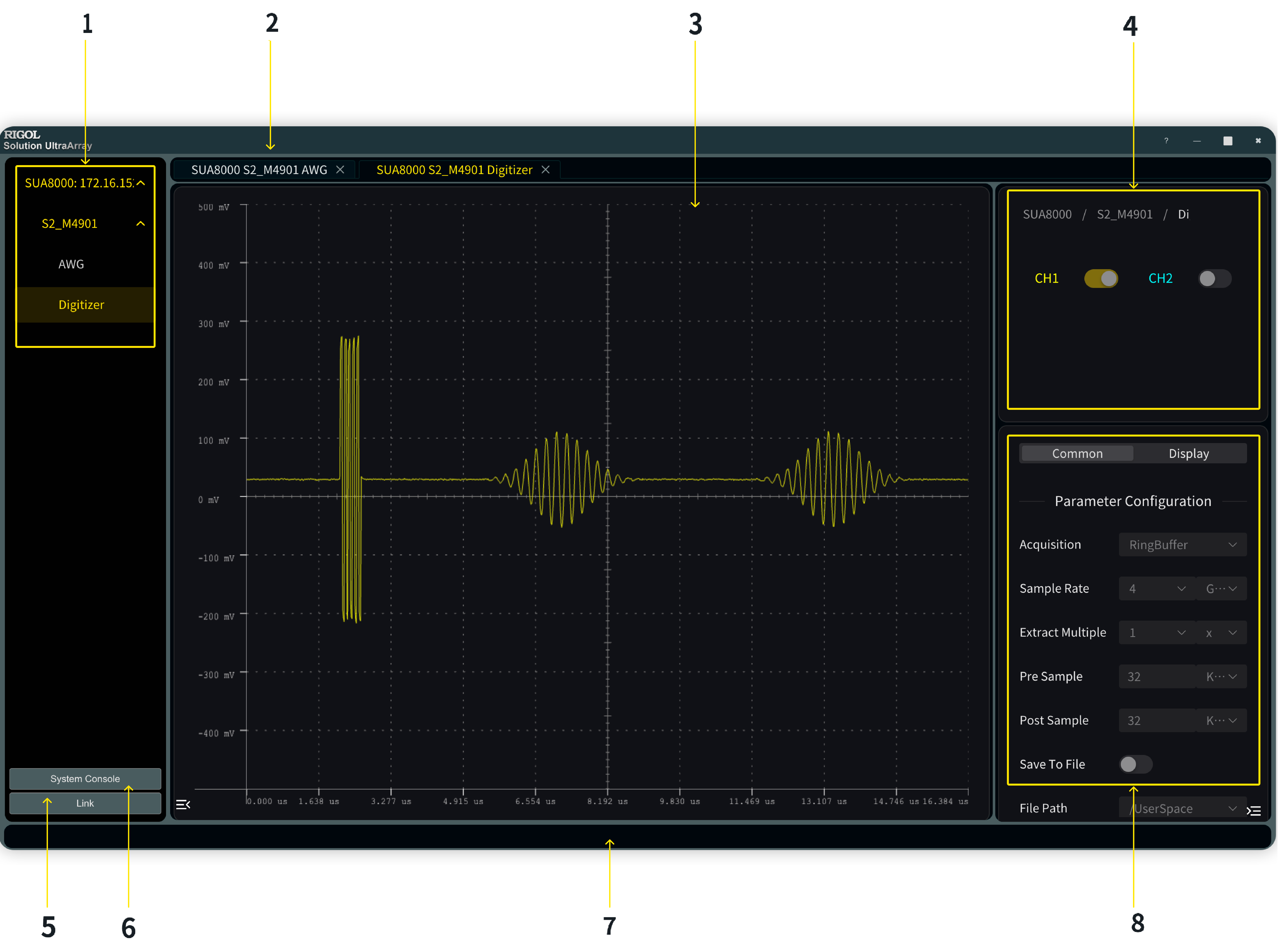
Task: Collapse the S2_M4901 module node
Action: [141, 224]
